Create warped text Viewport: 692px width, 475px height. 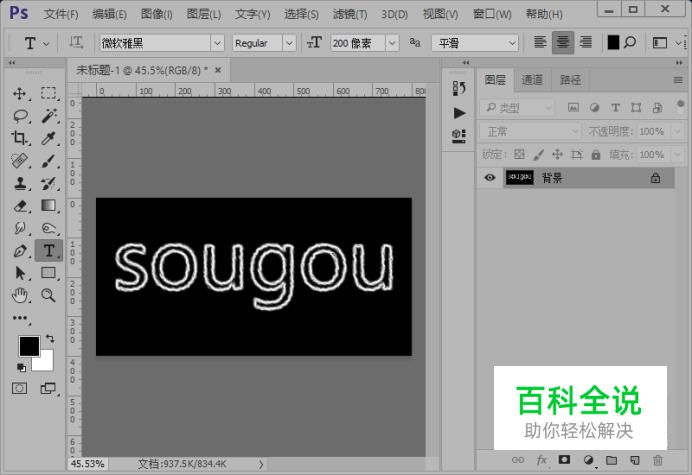click(x=631, y=43)
